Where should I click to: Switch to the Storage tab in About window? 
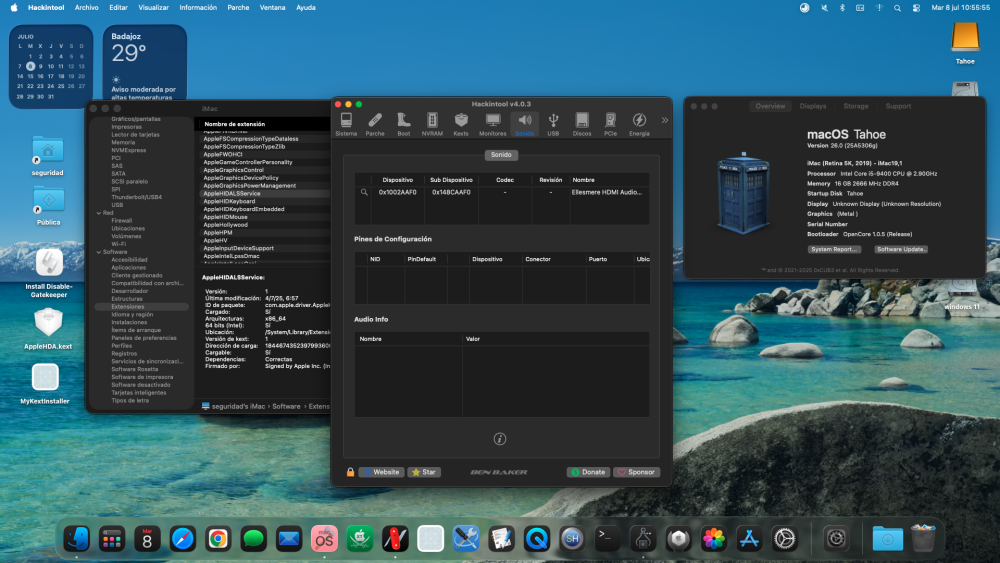click(x=856, y=106)
